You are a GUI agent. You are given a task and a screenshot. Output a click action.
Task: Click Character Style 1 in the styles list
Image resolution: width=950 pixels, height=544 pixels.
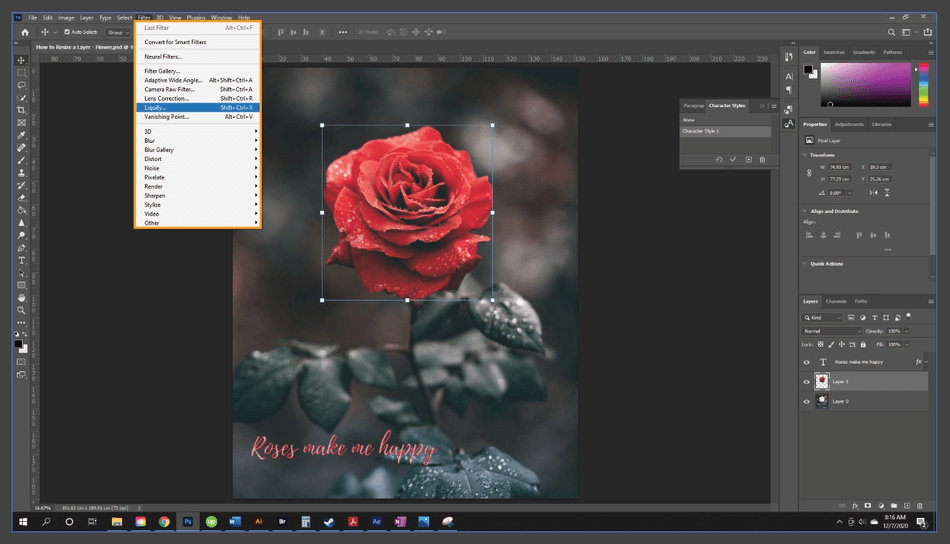coord(701,131)
